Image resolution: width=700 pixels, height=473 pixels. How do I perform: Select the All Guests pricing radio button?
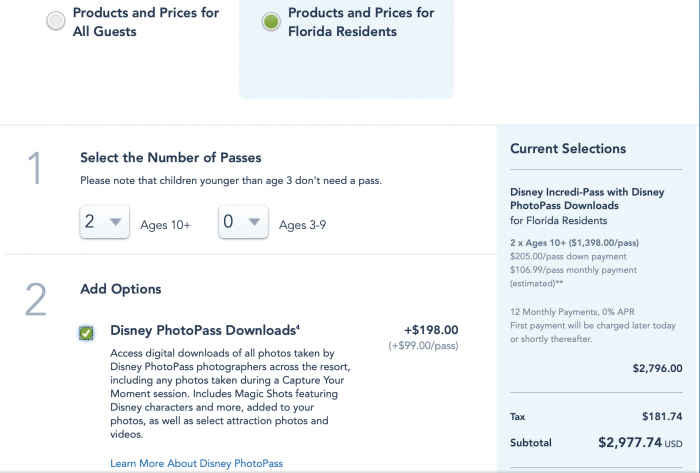click(56, 23)
